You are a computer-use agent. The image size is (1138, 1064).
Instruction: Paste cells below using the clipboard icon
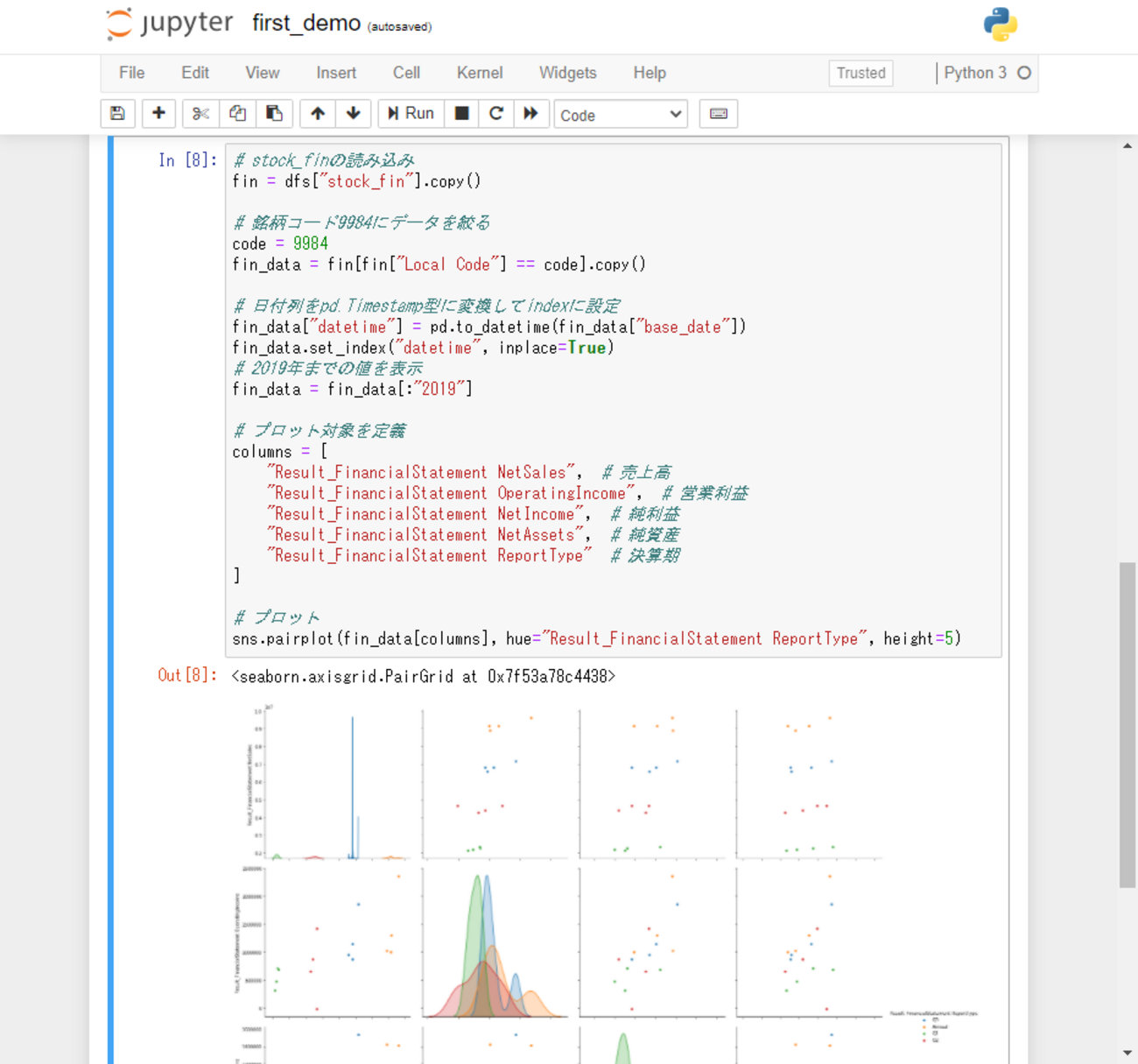coord(274,114)
